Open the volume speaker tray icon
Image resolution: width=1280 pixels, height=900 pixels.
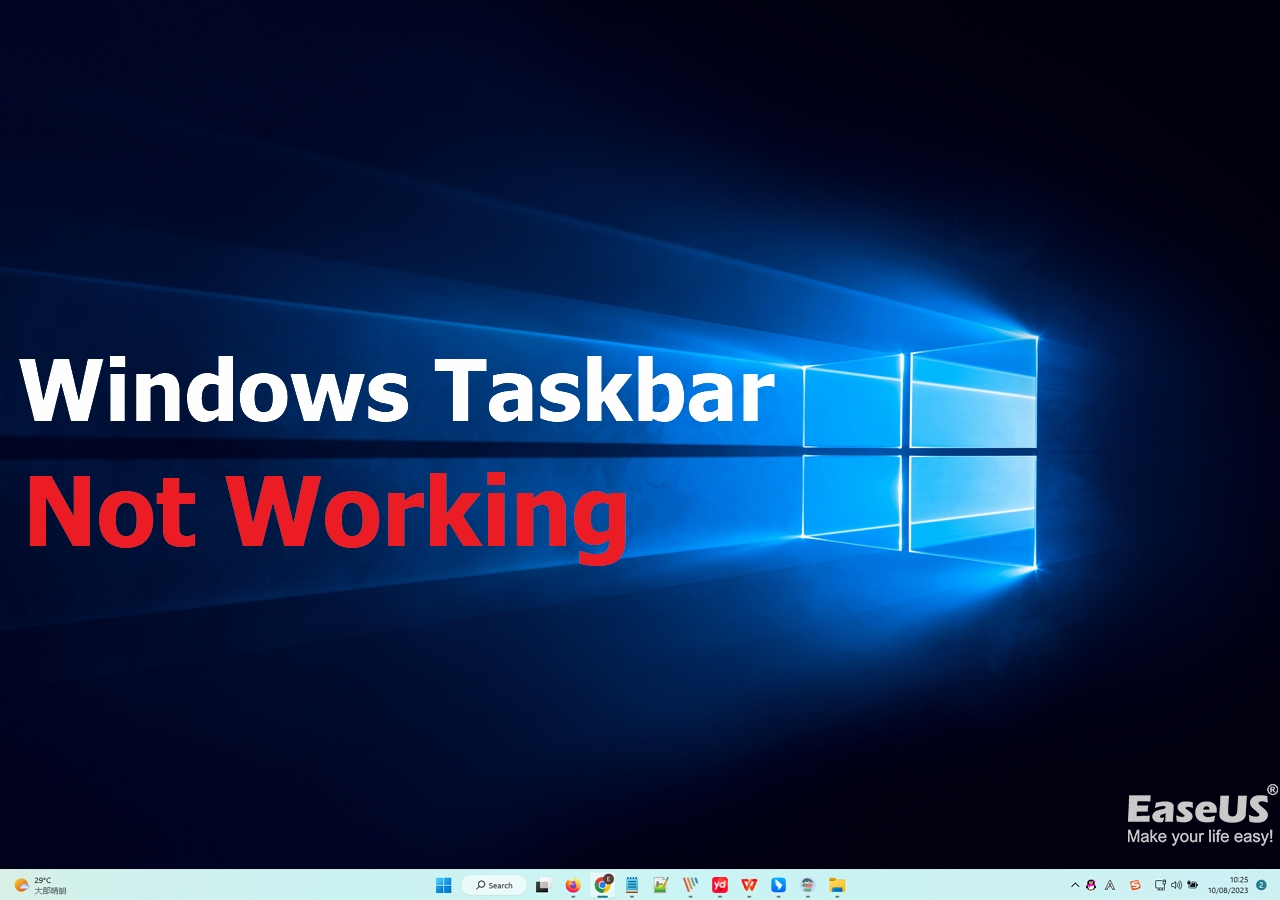click(x=1176, y=885)
